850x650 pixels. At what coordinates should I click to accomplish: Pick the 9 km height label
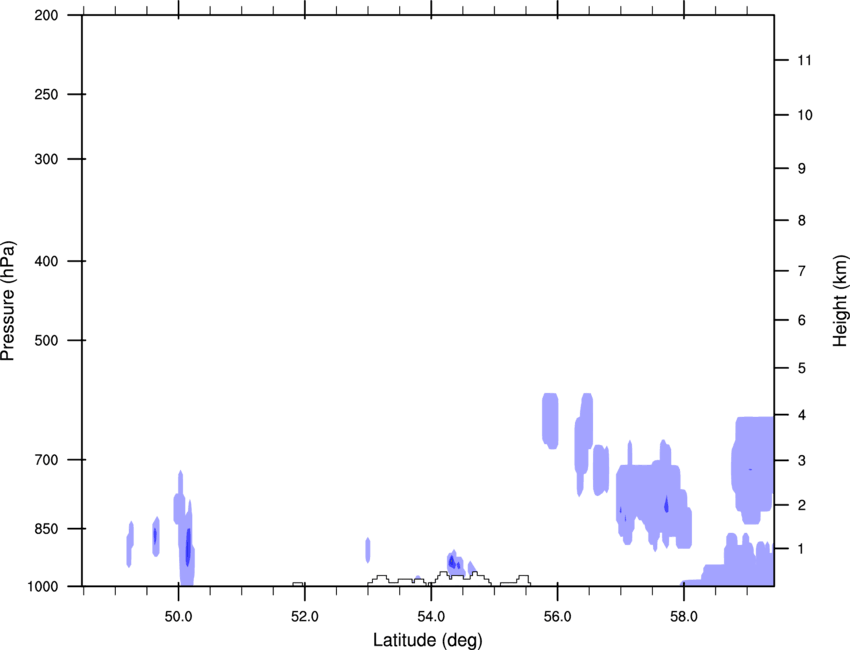[x=802, y=169]
